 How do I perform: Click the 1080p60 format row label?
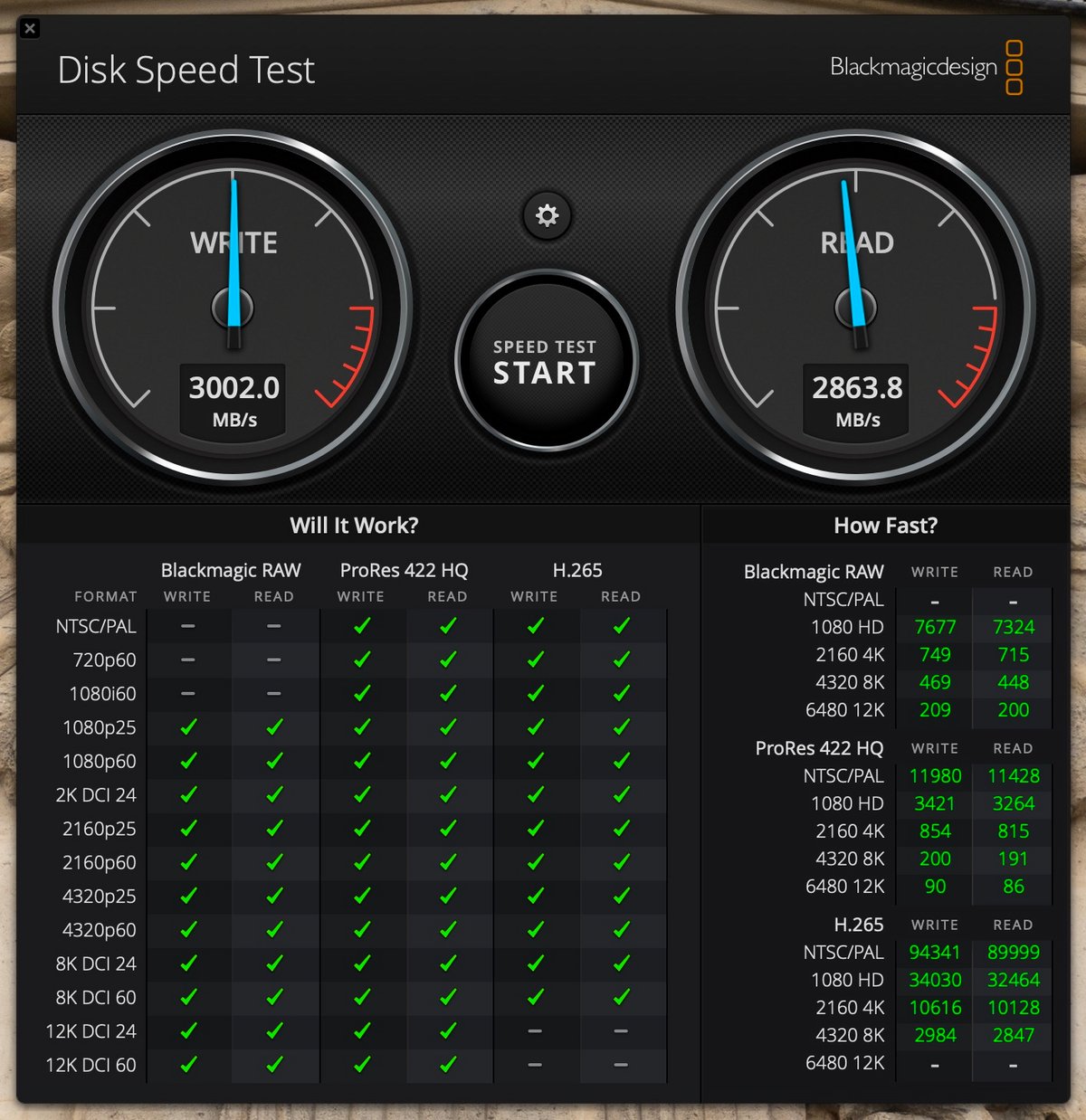click(x=100, y=762)
